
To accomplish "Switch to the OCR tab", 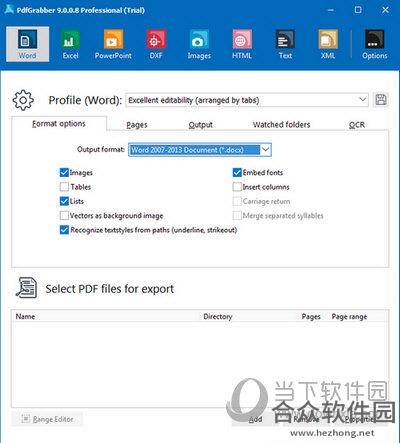I will [x=357, y=125].
